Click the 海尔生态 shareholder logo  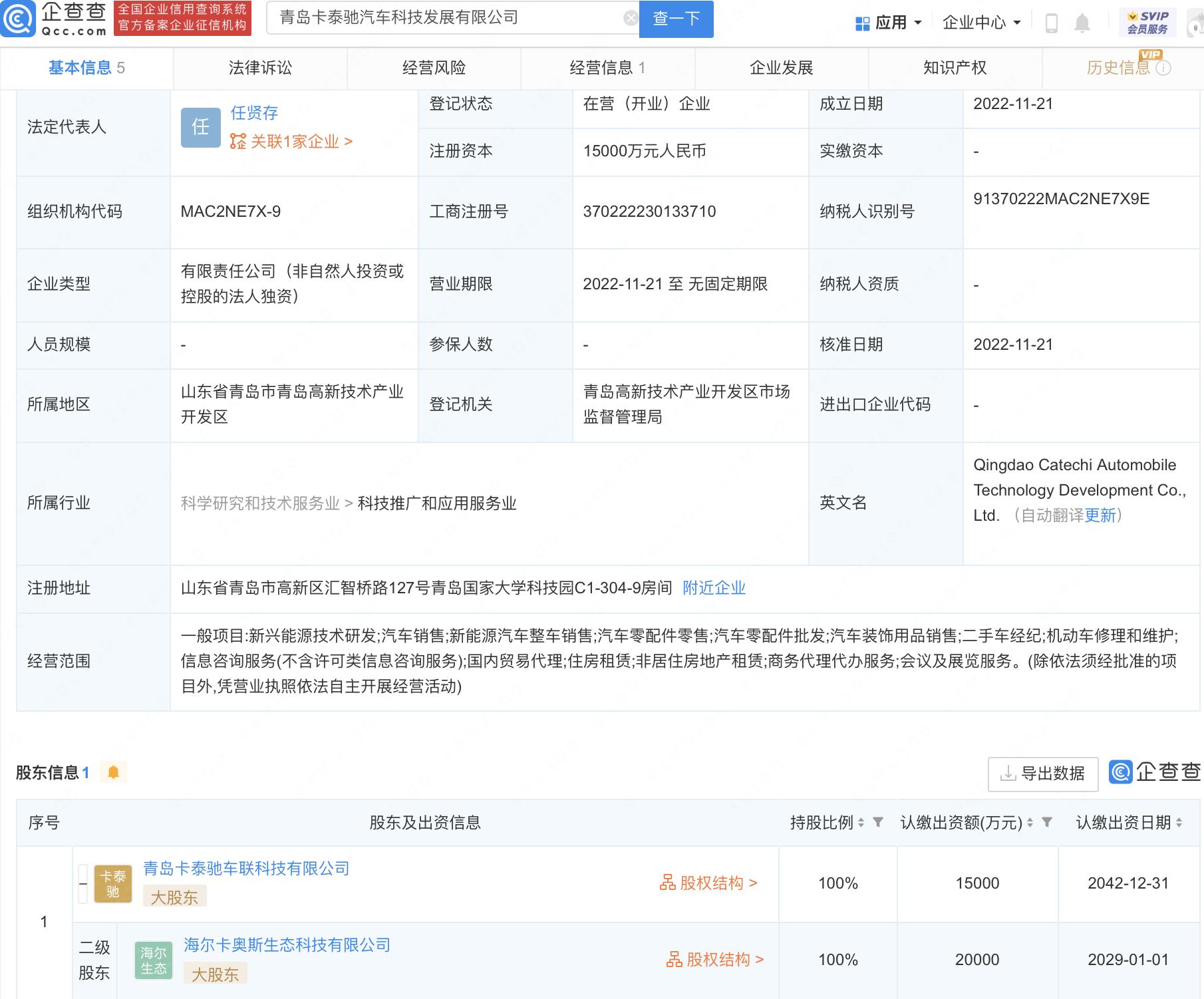[x=154, y=960]
